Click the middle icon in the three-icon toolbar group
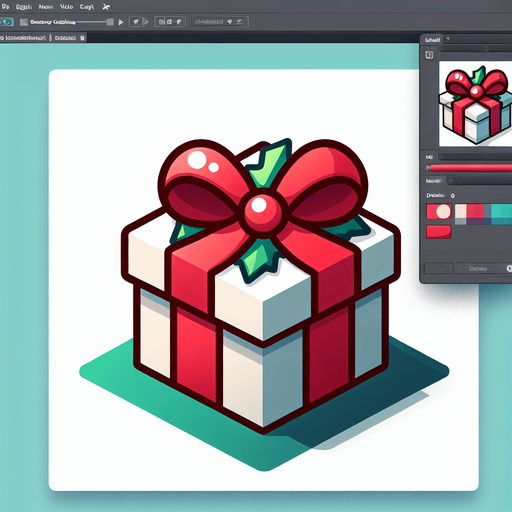This screenshot has width=512, height=512. [x=170, y=22]
